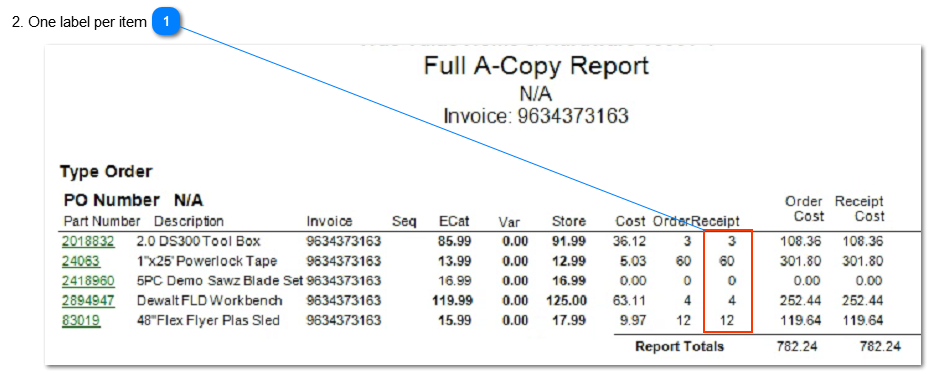
Task: Select the Store column header
Action: tap(569, 222)
